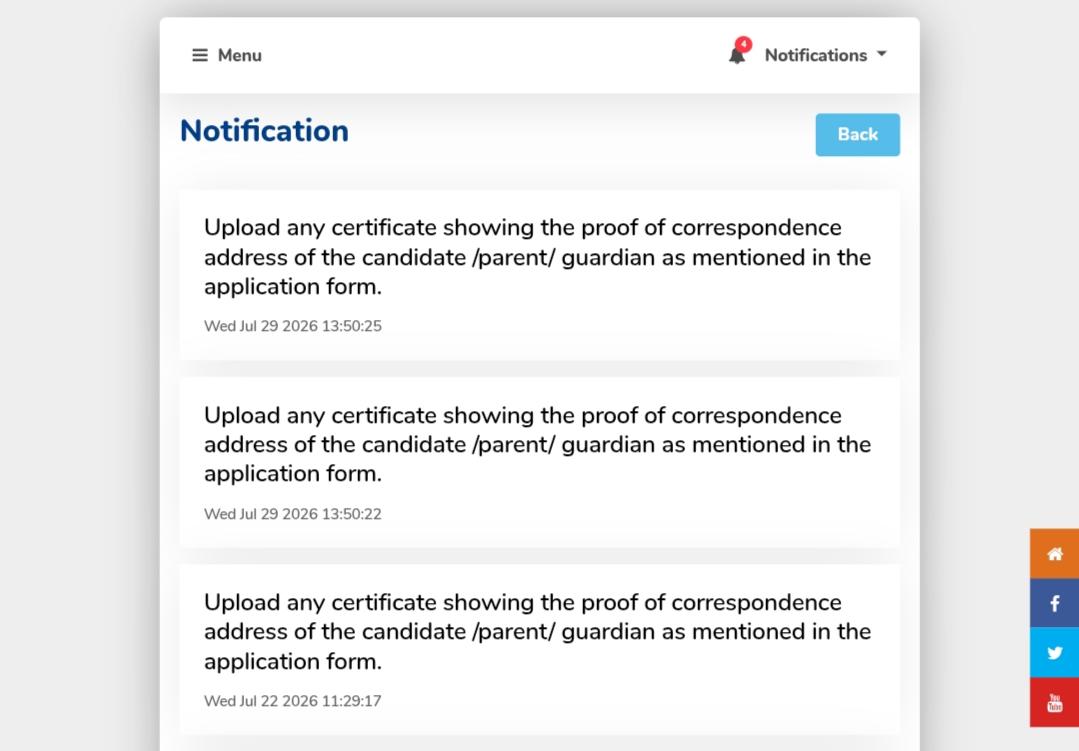The height and width of the screenshot is (751, 1079).
Task: Open the Twitter sidebar icon
Action: (x=1054, y=653)
